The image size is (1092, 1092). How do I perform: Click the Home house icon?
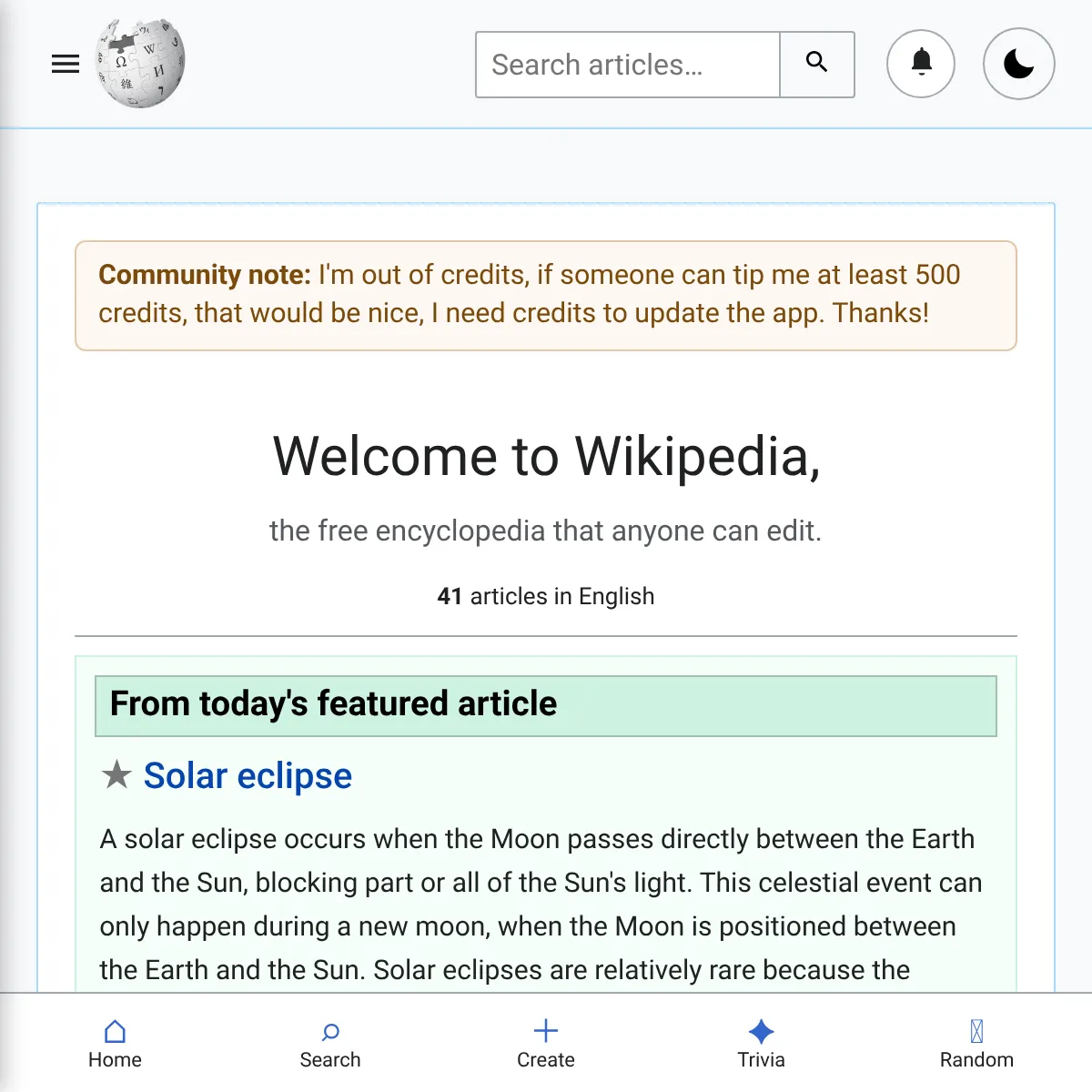click(x=115, y=1031)
